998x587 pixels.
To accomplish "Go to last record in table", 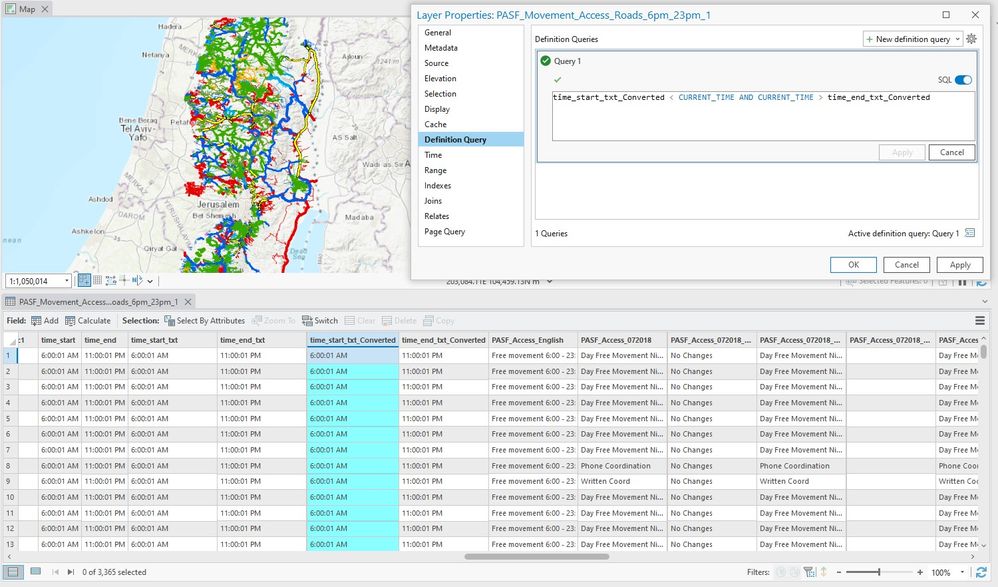I will [x=70, y=572].
